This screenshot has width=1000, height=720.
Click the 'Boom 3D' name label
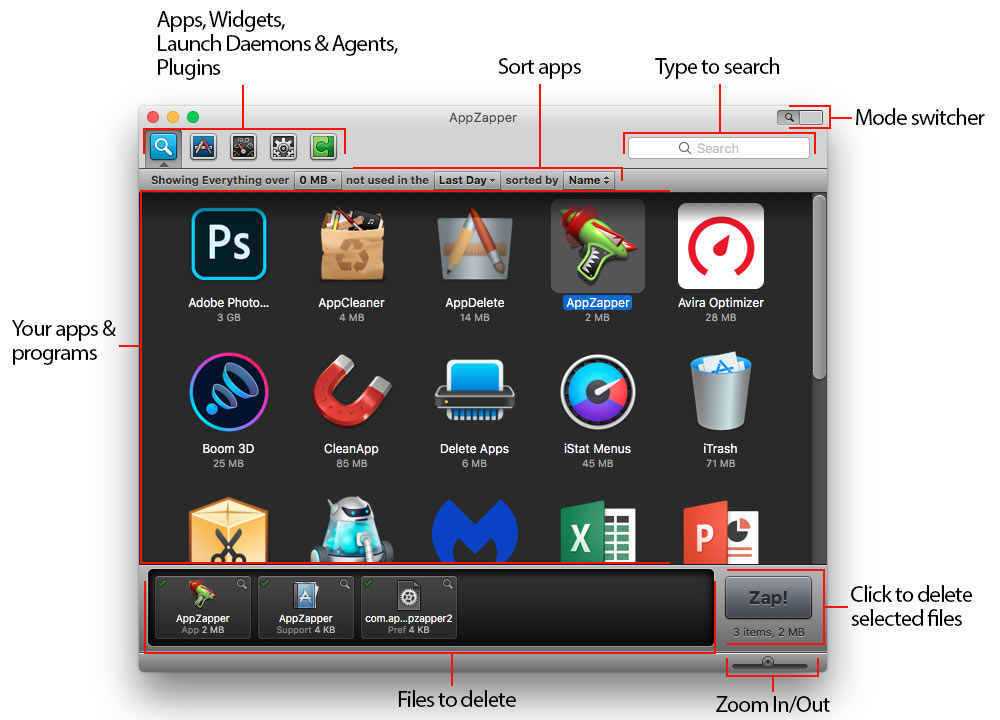pos(228,449)
